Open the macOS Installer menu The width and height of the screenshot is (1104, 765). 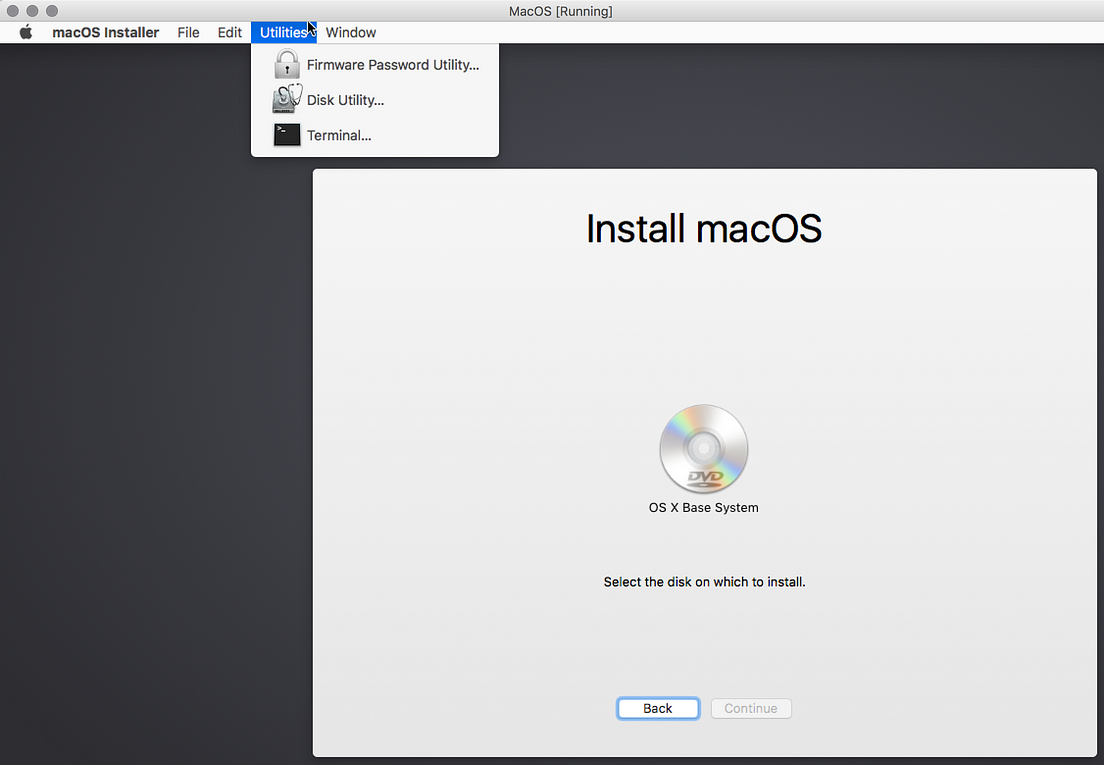(106, 32)
